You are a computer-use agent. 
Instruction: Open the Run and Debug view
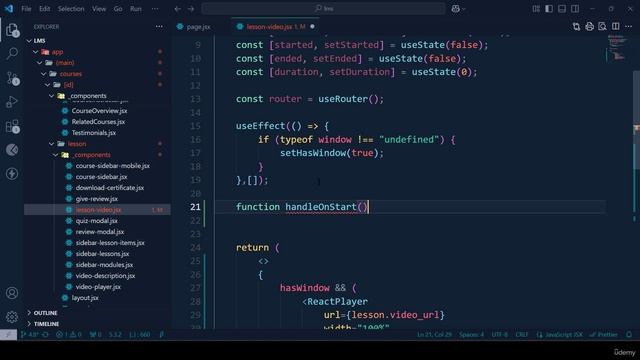[12, 102]
